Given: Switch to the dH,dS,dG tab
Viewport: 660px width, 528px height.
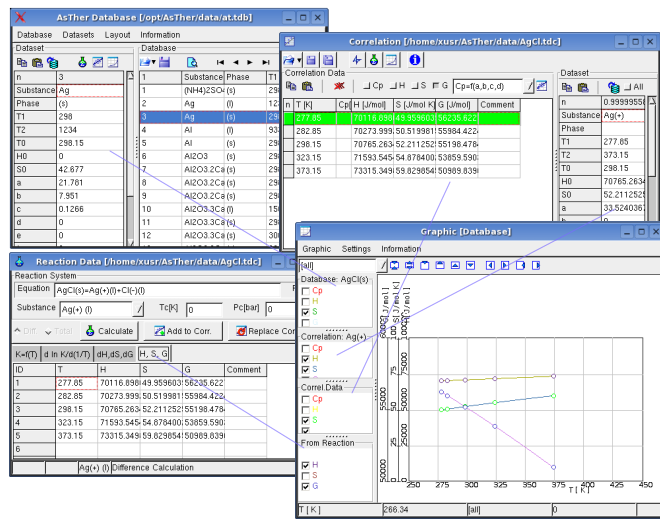Looking at the screenshot, I should point(115,353).
